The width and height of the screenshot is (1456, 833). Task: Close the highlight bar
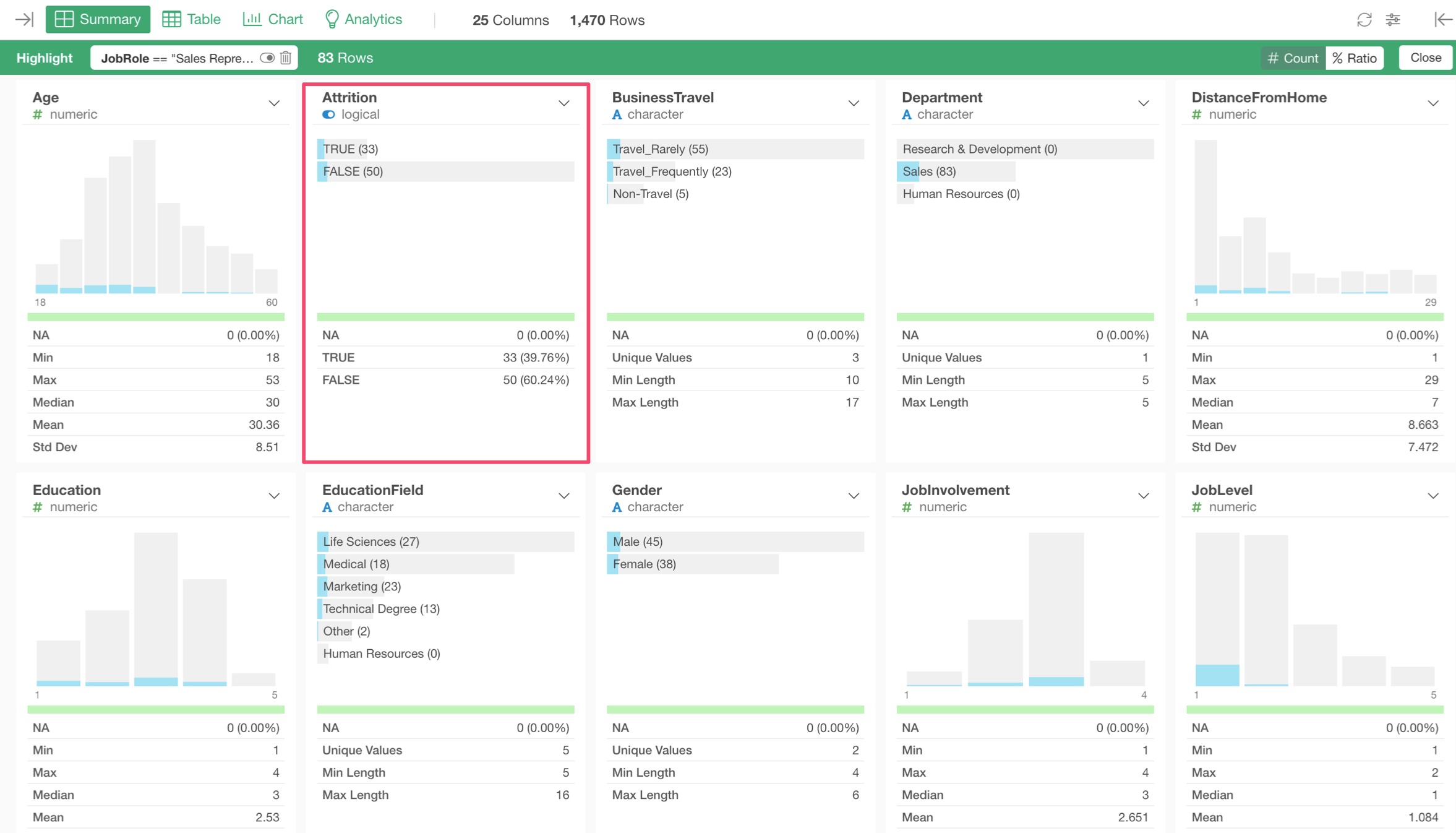tap(1425, 58)
